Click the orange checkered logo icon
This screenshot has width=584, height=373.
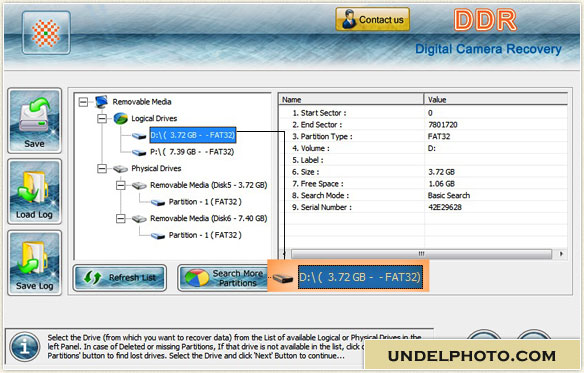point(46,33)
